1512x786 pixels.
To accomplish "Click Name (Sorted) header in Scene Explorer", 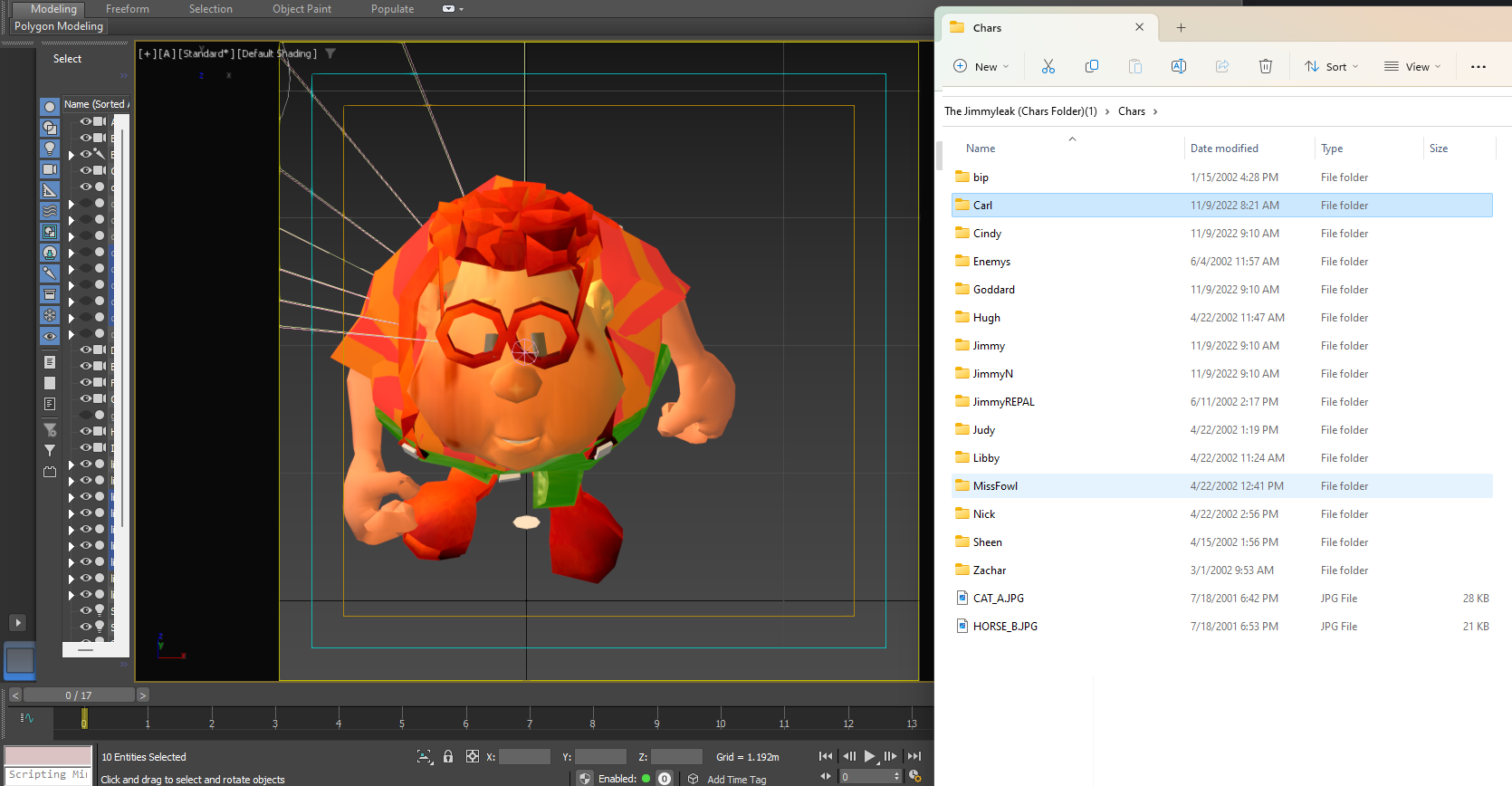I will click(x=96, y=104).
